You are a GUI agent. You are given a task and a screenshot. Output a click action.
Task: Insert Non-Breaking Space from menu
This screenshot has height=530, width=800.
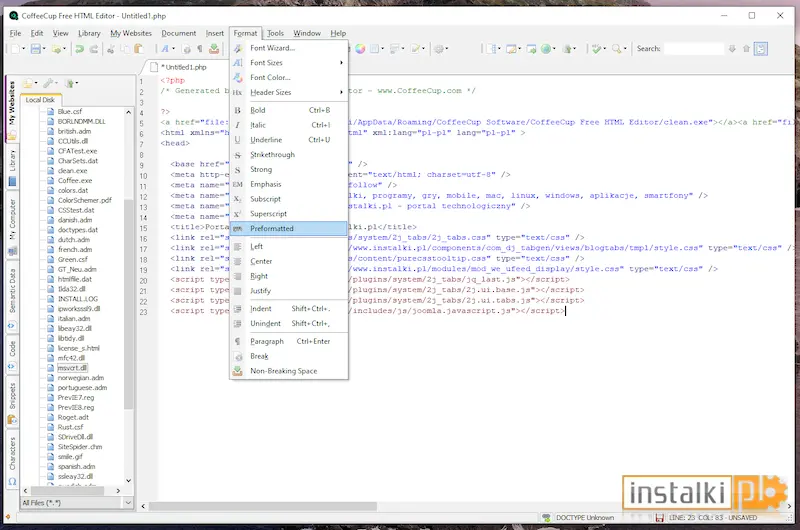pos(289,371)
